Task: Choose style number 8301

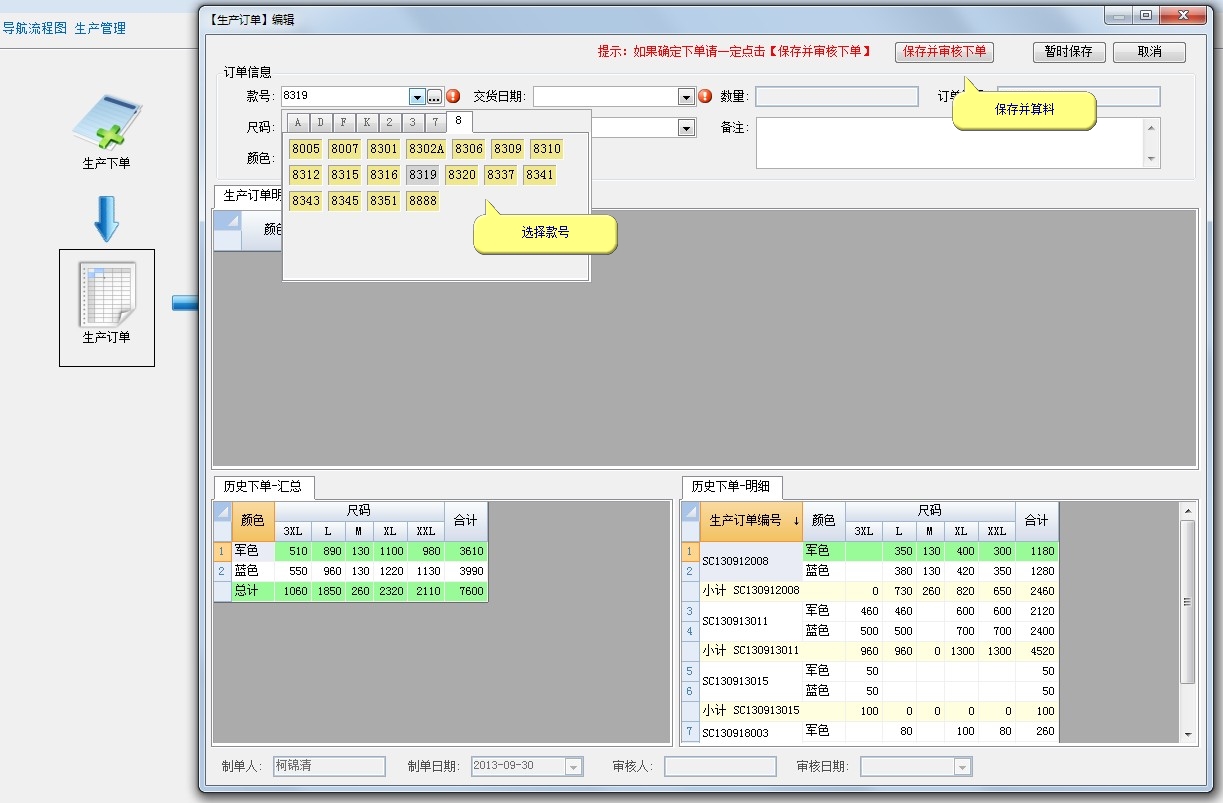Action: [384, 149]
